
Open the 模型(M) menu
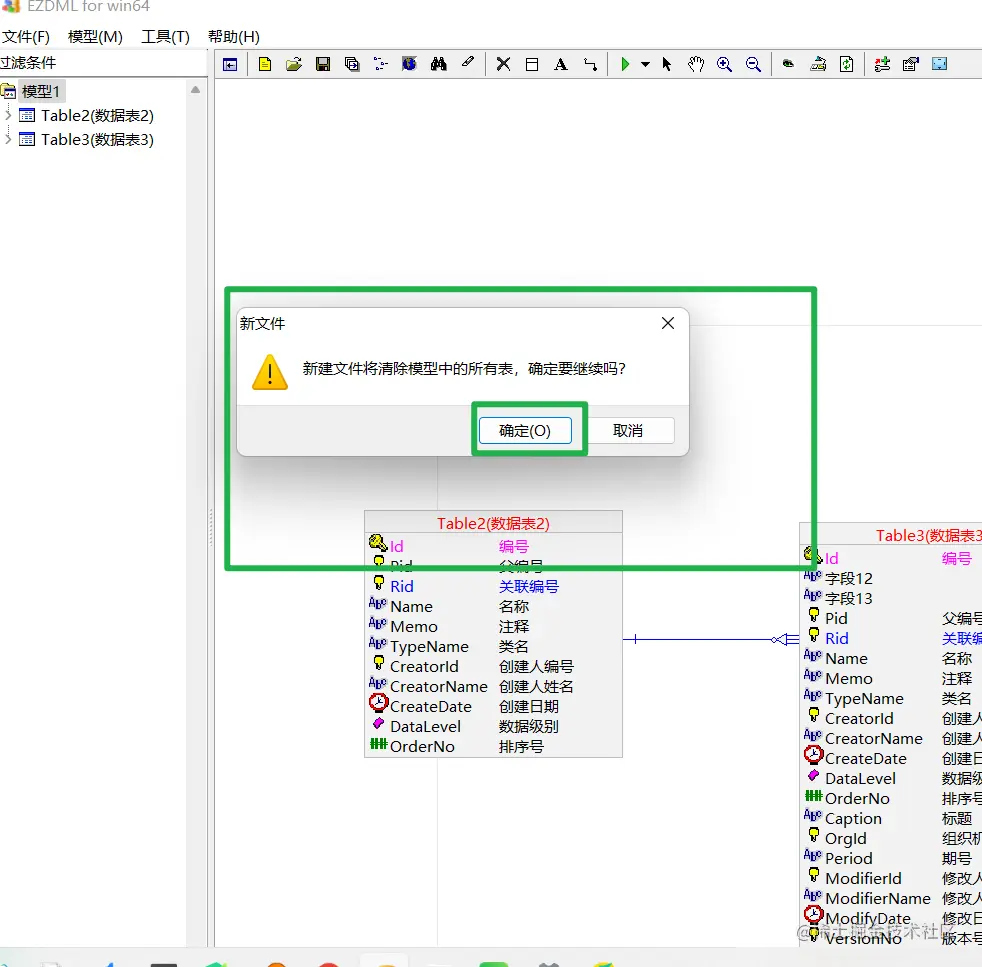click(x=95, y=37)
